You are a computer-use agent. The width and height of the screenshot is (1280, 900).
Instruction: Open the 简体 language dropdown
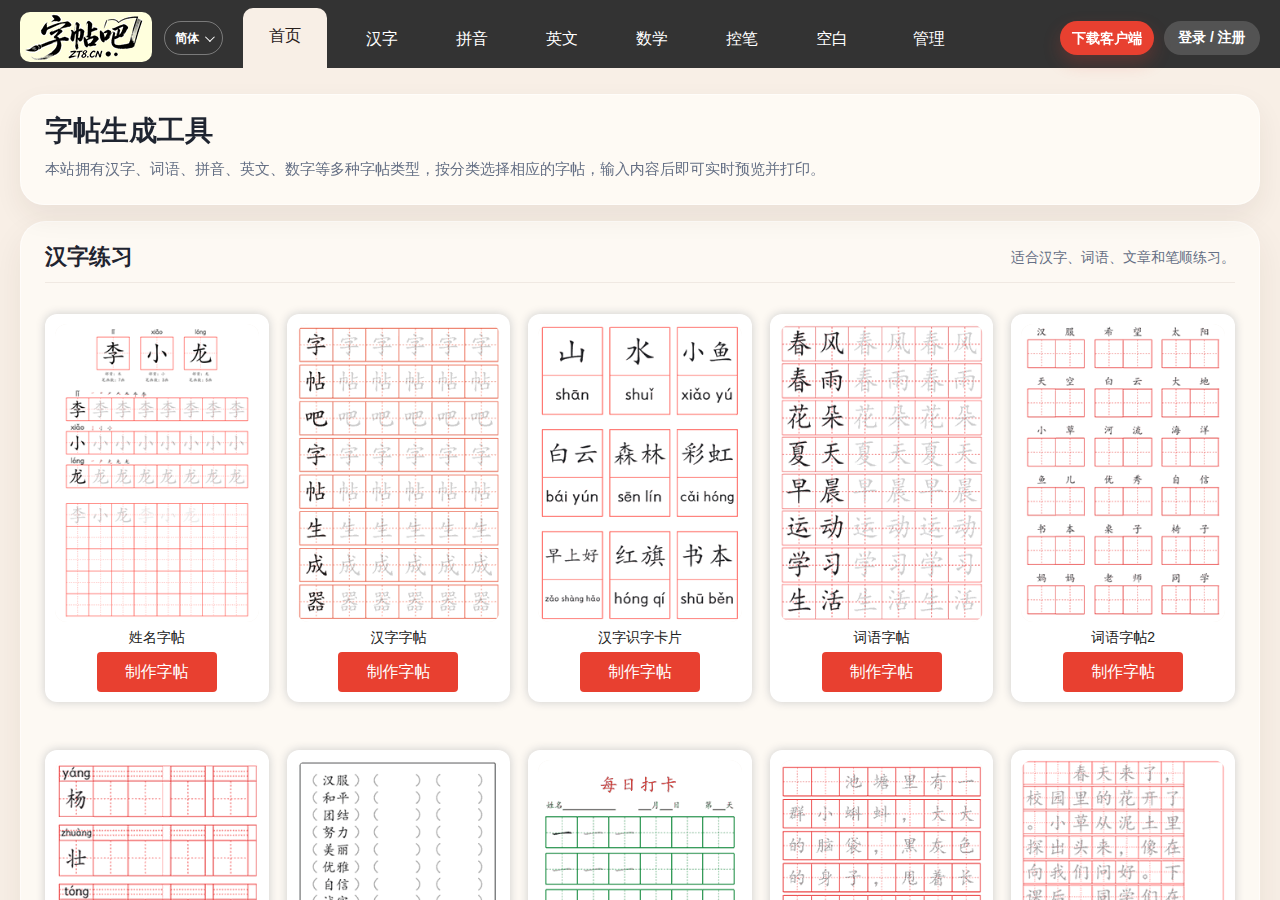193,38
